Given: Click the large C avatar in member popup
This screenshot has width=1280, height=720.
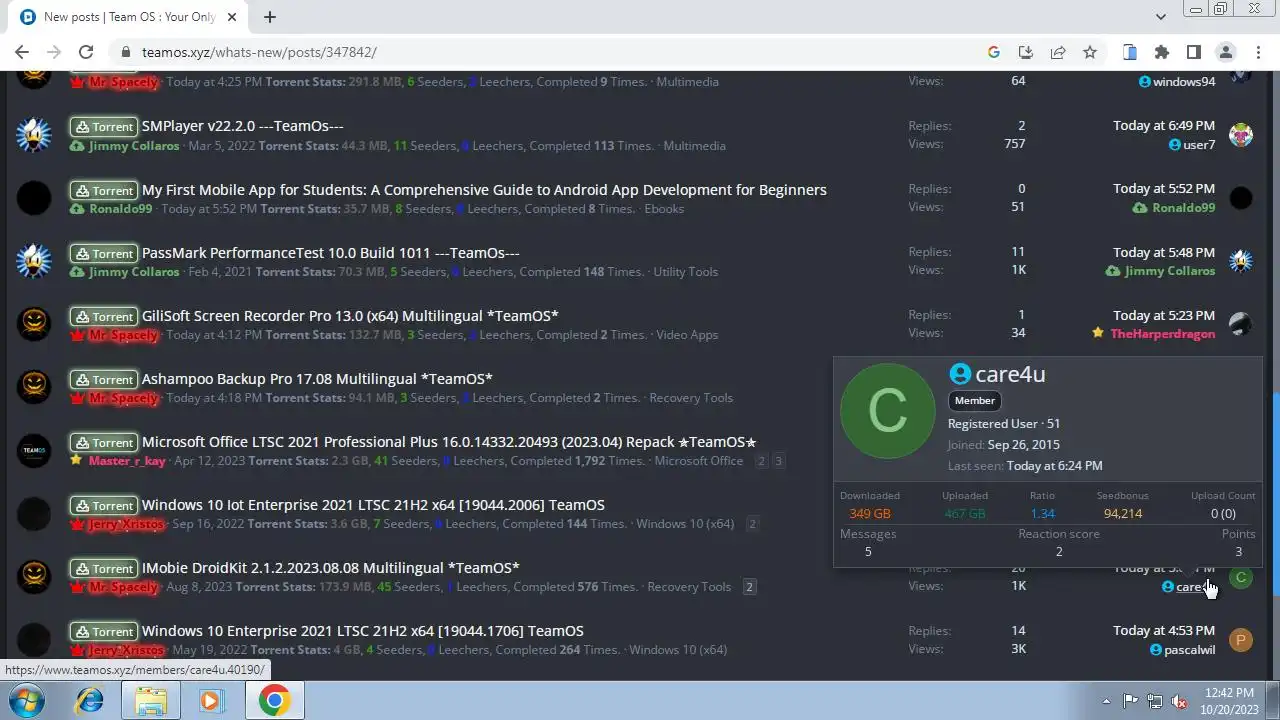Looking at the screenshot, I should [888, 411].
